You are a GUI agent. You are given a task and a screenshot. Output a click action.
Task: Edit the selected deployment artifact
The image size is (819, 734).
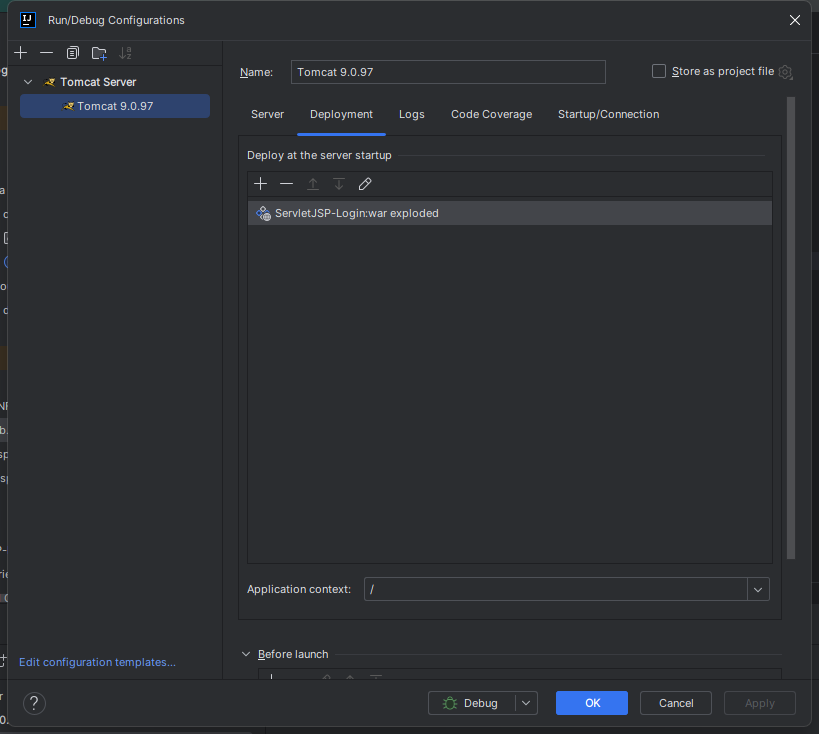pos(365,184)
